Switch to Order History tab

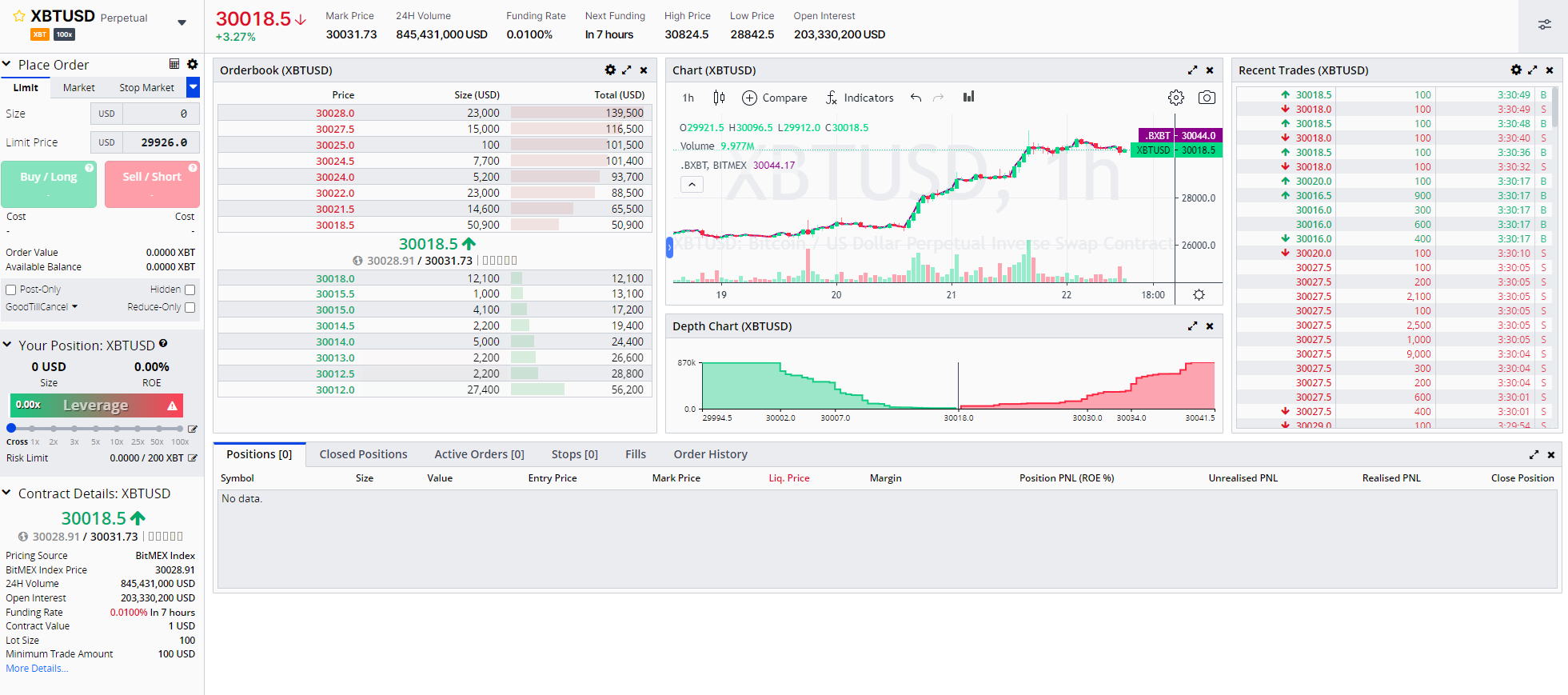pyautogui.click(x=710, y=454)
